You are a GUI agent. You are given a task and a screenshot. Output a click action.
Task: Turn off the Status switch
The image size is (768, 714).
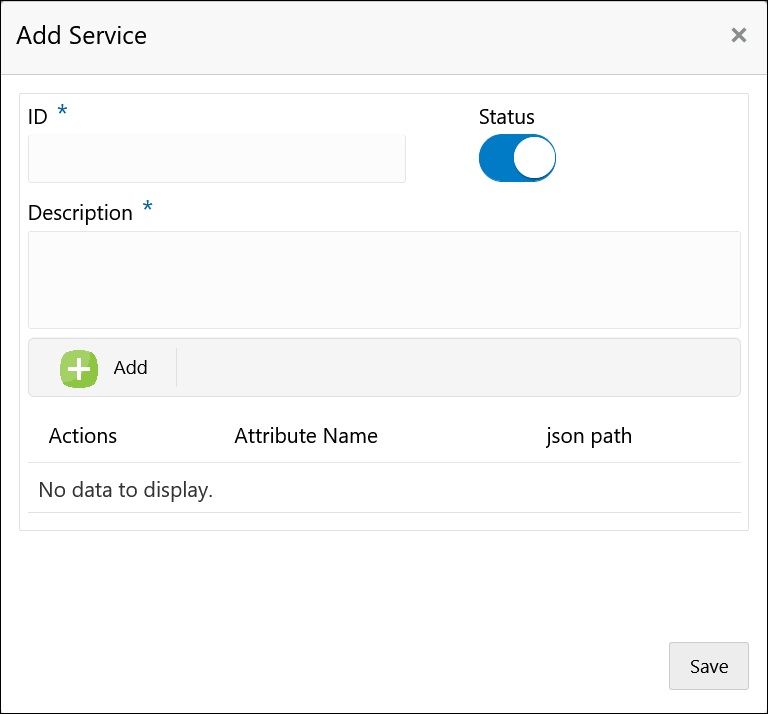click(517, 158)
